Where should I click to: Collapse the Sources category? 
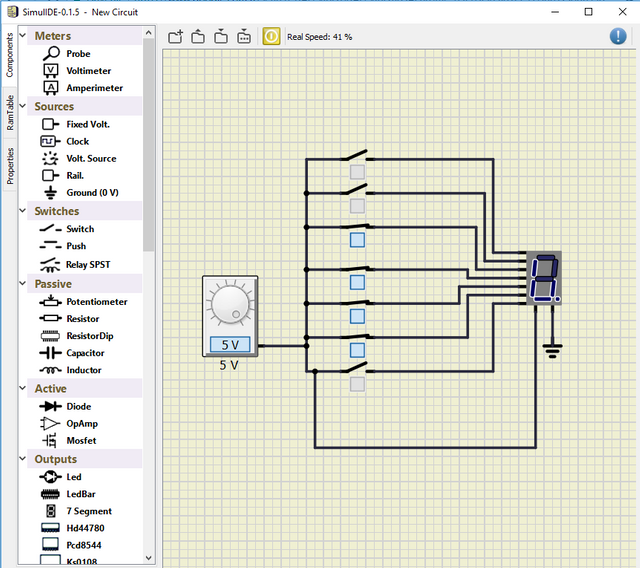23,106
